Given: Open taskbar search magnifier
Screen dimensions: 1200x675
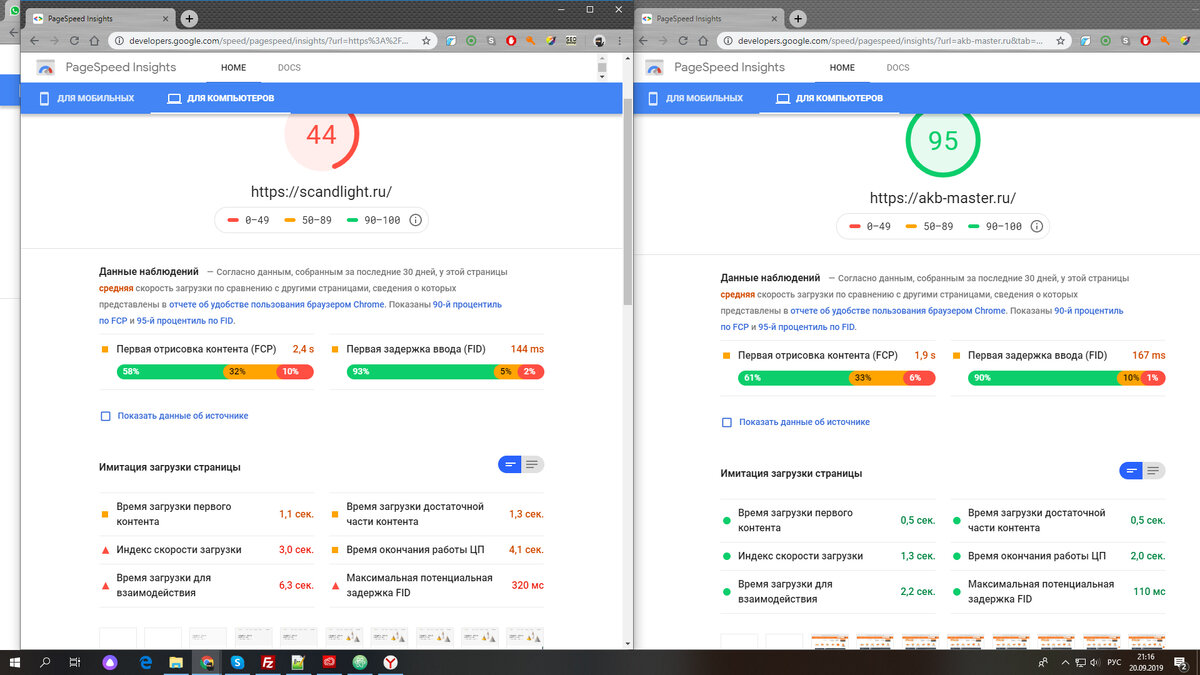Looking at the screenshot, I should pyautogui.click(x=46, y=662).
